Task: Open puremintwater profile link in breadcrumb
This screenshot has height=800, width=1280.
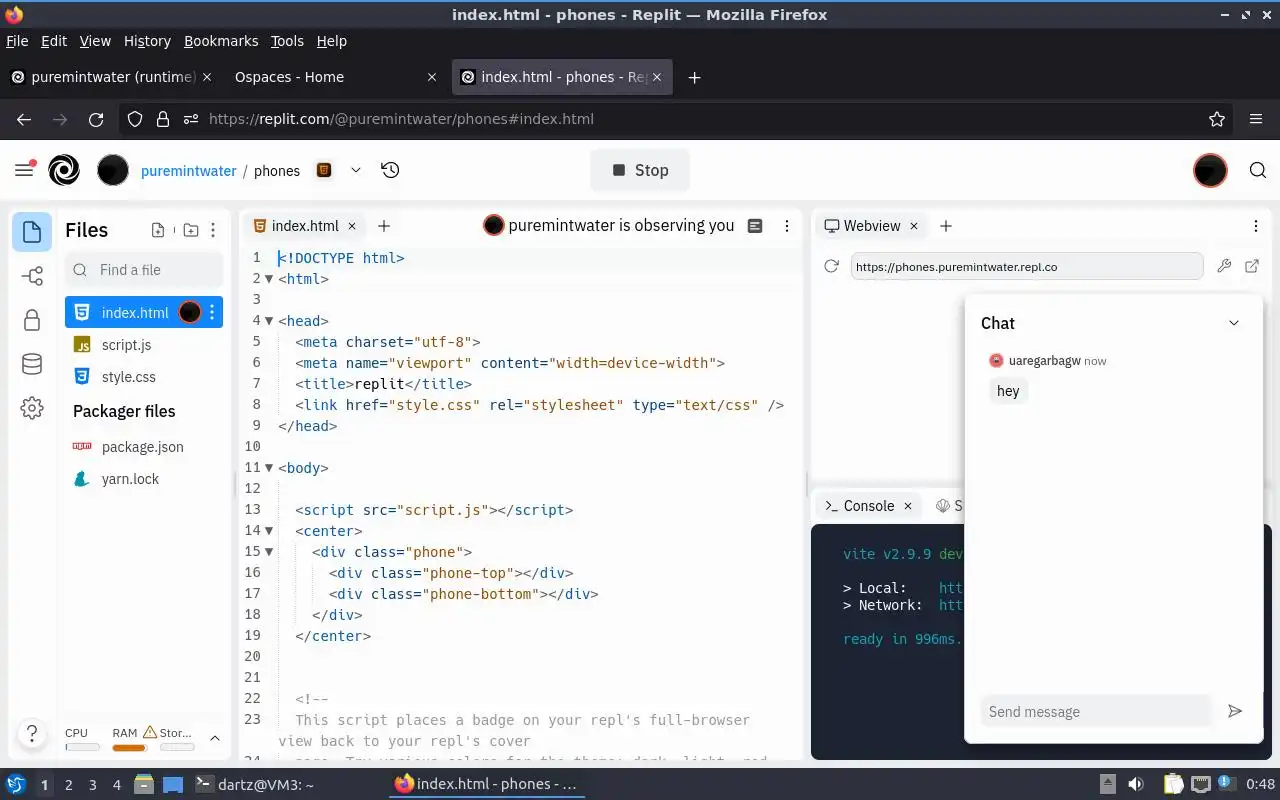Action: tap(189, 171)
